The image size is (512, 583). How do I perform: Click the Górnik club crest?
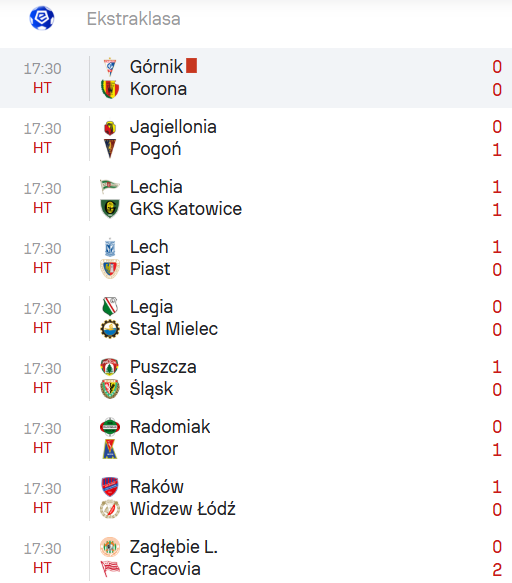coord(110,67)
